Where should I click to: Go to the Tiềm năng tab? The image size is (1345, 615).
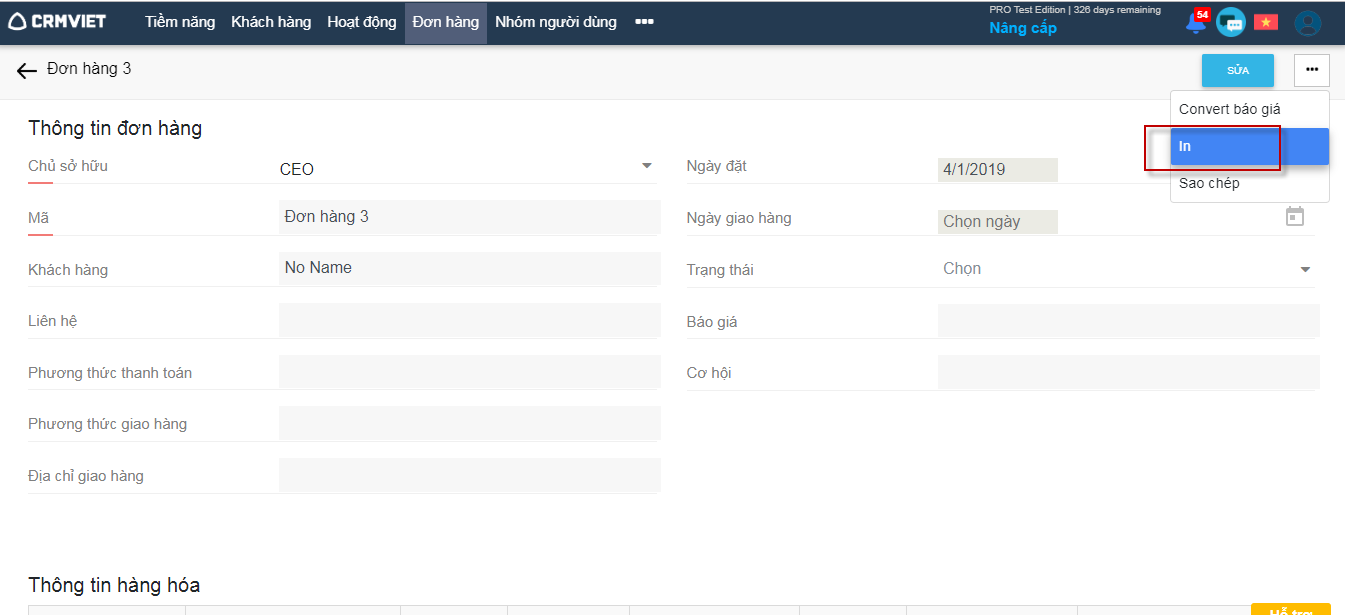coord(180,22)
